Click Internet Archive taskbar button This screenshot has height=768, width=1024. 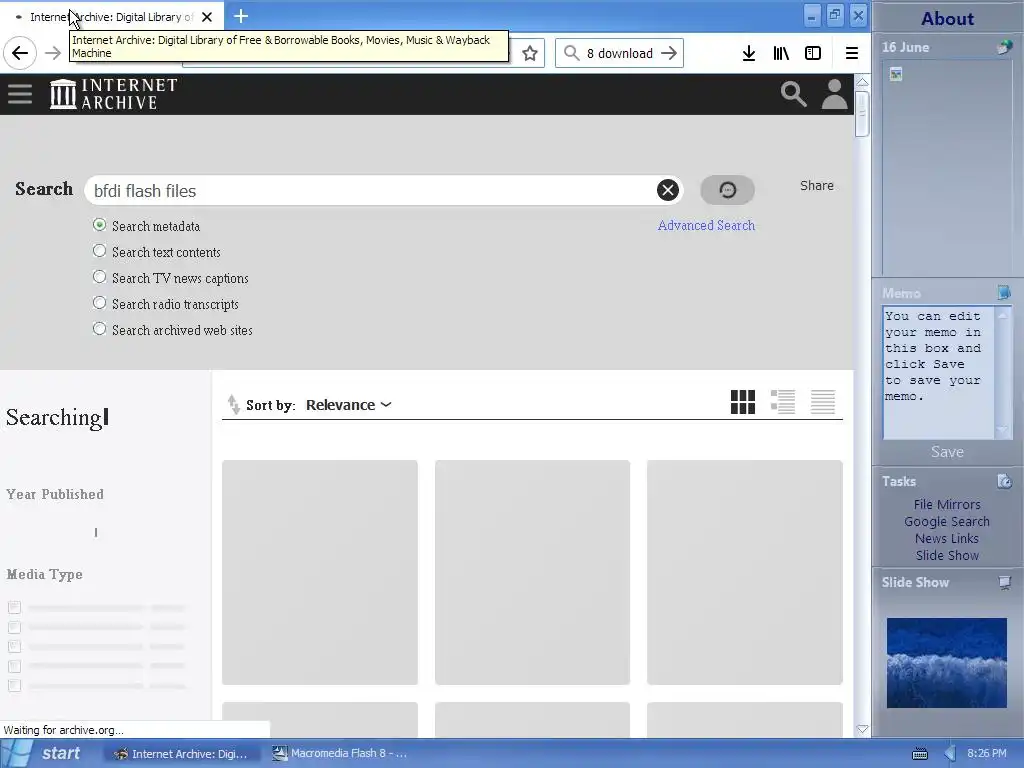(182, 753)
